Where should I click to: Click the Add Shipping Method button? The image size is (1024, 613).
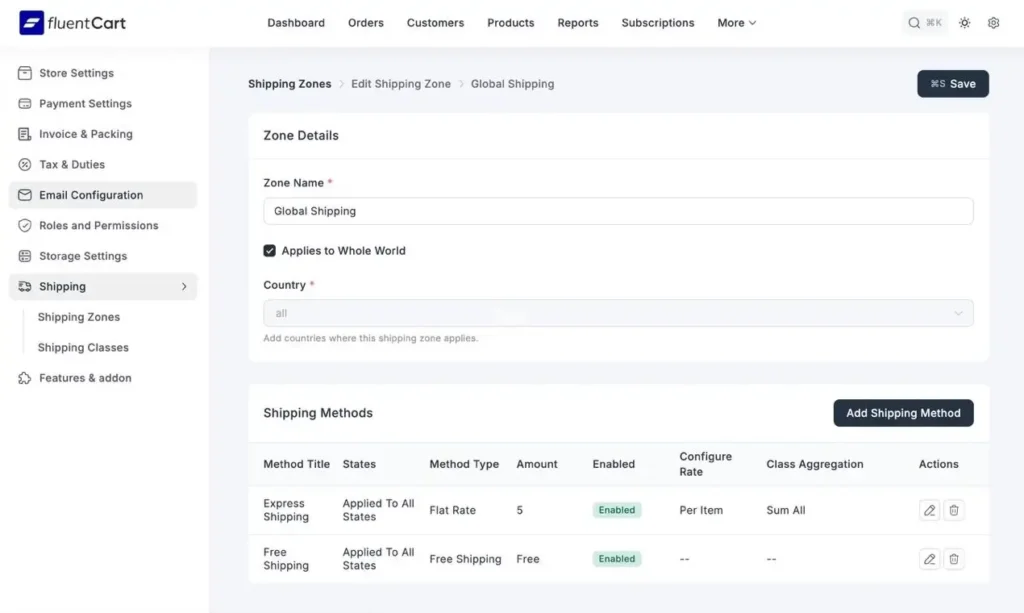tap(902, 413)
